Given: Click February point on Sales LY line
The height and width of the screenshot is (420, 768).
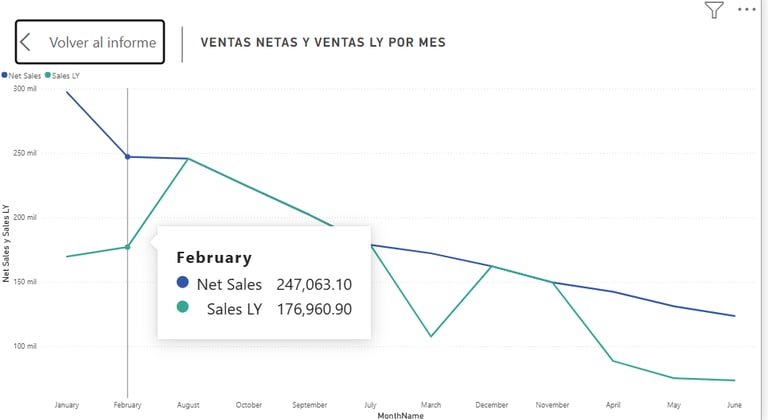Looking at the screenshot, I should pos(127,247).
